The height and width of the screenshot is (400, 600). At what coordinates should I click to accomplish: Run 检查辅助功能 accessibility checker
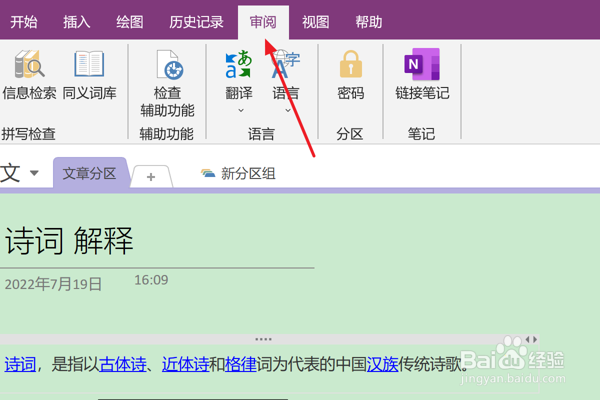pos(168,83)
